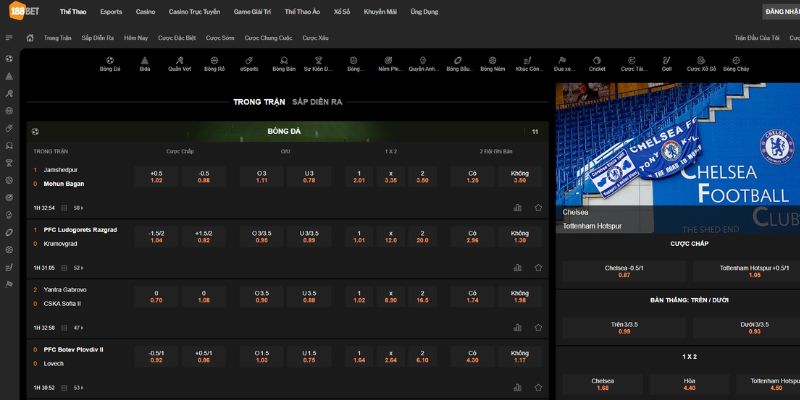Bet Jamshedpur +0.5 handicap at 1.02
Viewport: 800px width, 400px height.
click(156, 177)
